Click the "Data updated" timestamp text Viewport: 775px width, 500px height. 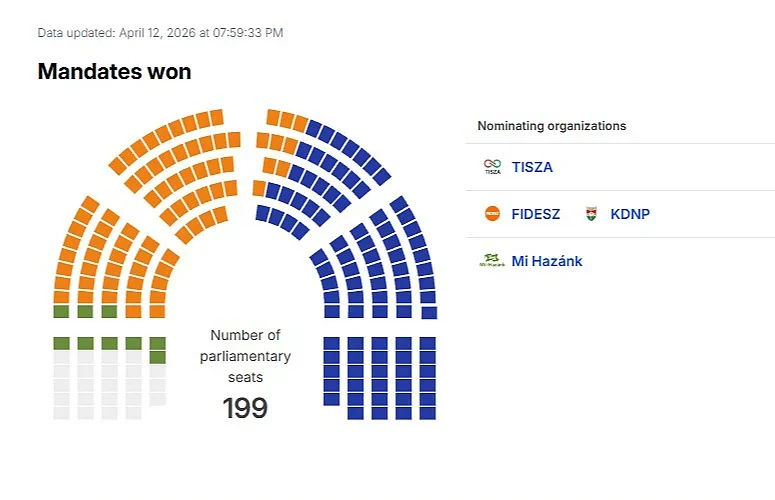tap(160, 33)
